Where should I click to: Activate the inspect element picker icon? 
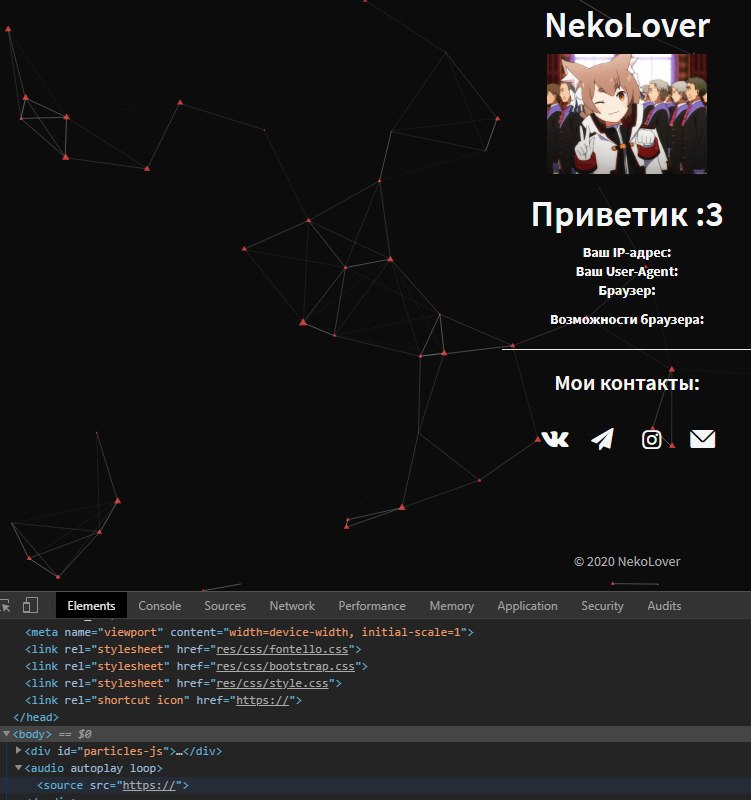(5, 606)
